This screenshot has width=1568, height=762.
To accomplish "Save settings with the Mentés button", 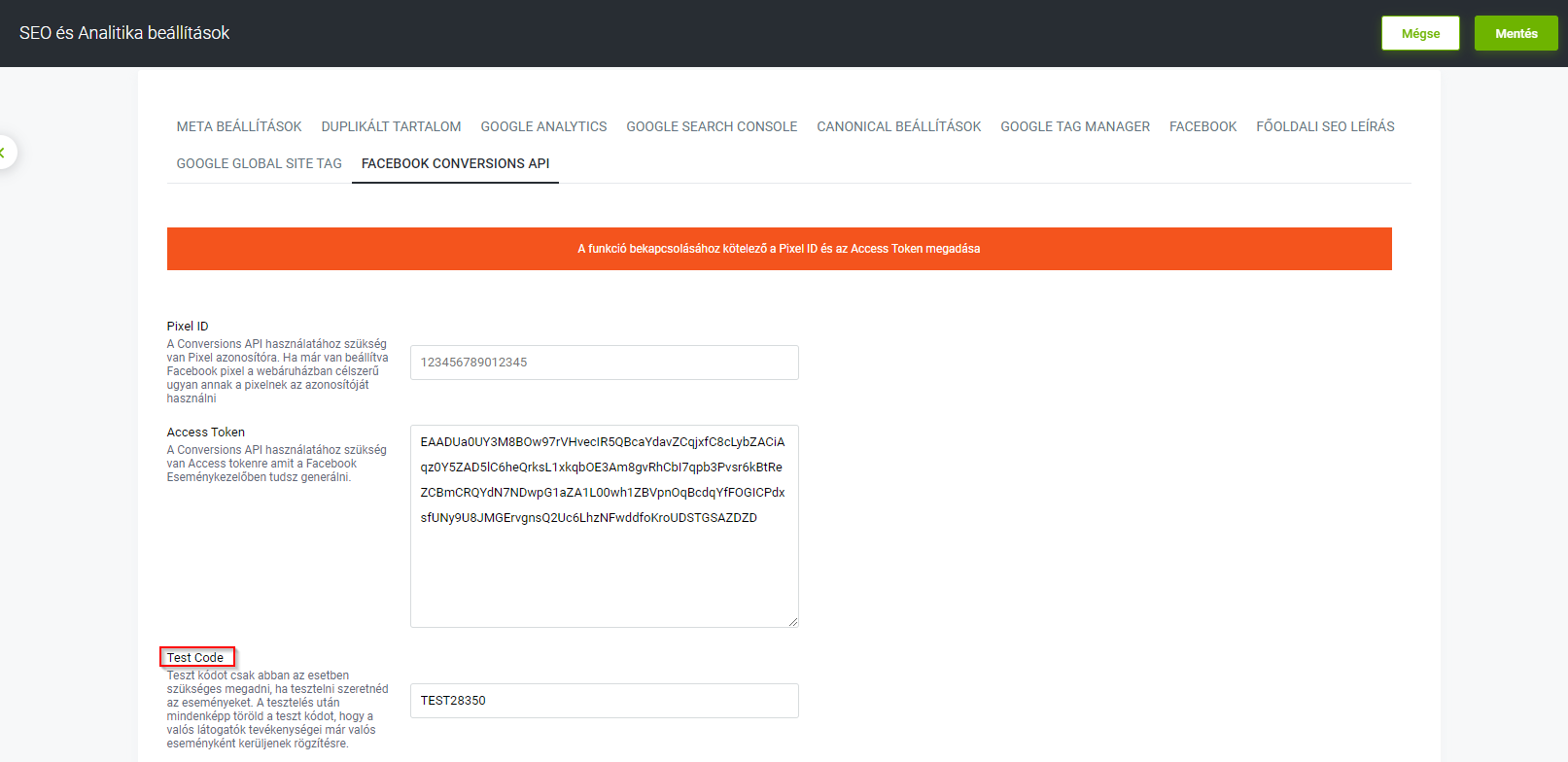I will pos(1516,33).
